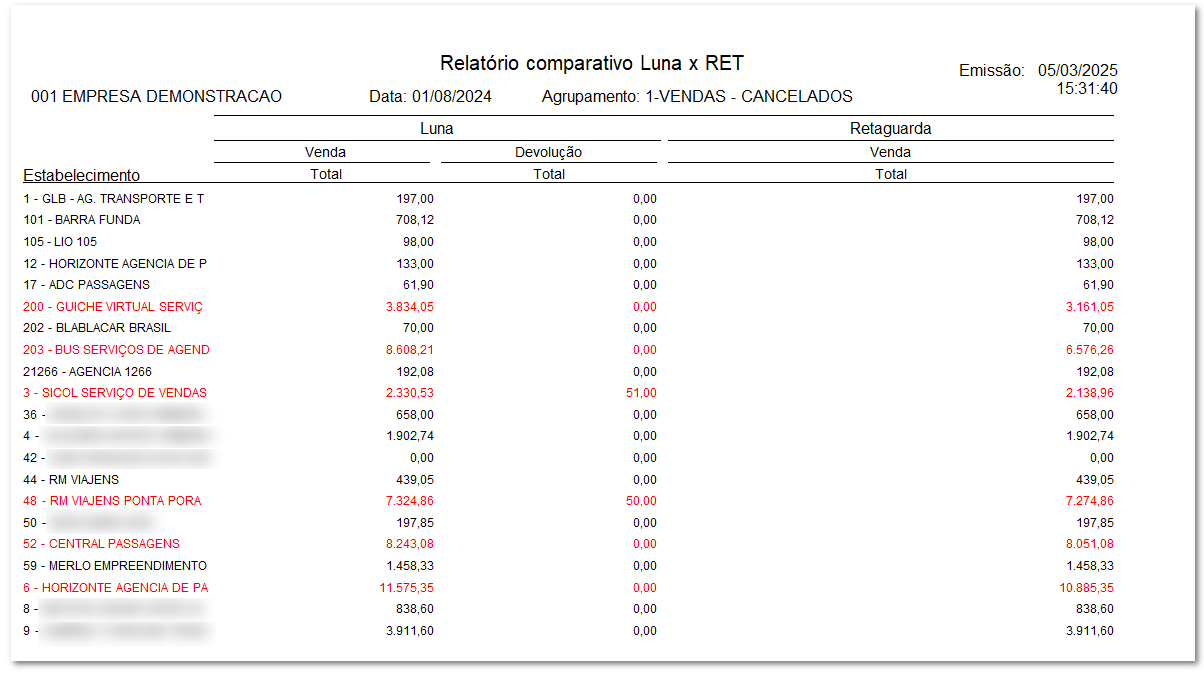Click Retaguarda value '7.274,86'
The width and height of the screenshot is (1204, 674).
(x=1089, y=501)
